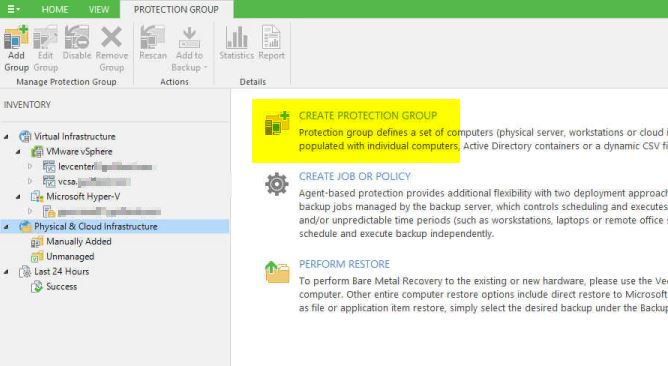Switch to the VIEW tab

click(x=99, y=9)
